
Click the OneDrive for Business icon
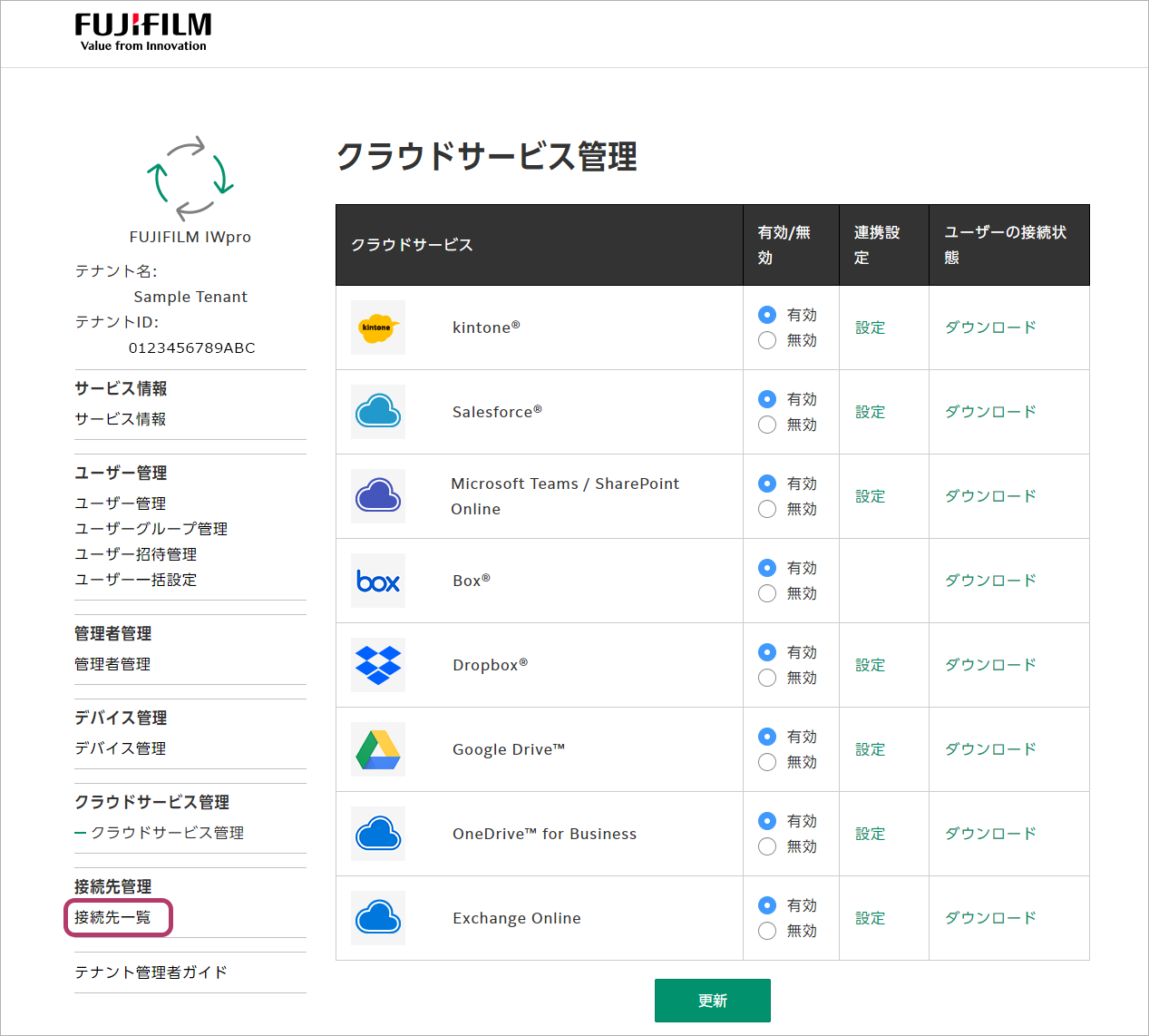[378, 834]
